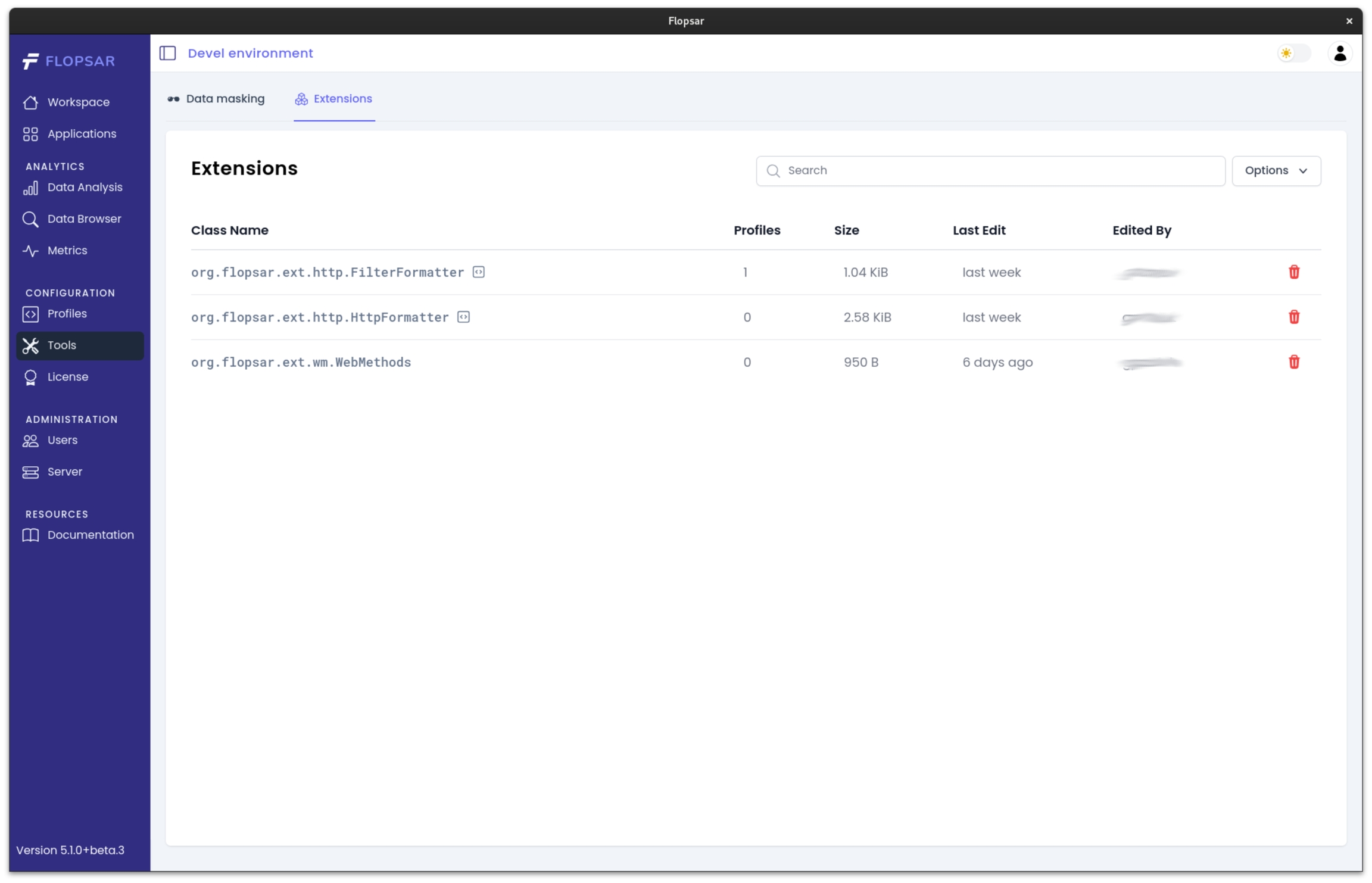This screenshot has height=883, width=1372.
Task: Open the License page
Action: 67,377
